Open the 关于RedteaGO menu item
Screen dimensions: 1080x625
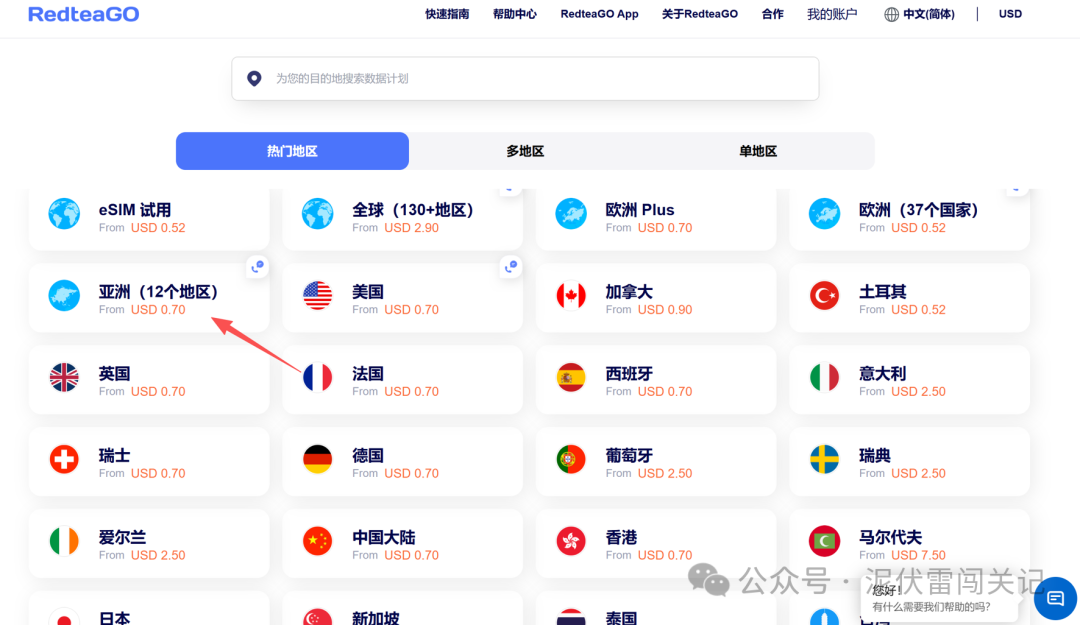(x=700, y=14)
